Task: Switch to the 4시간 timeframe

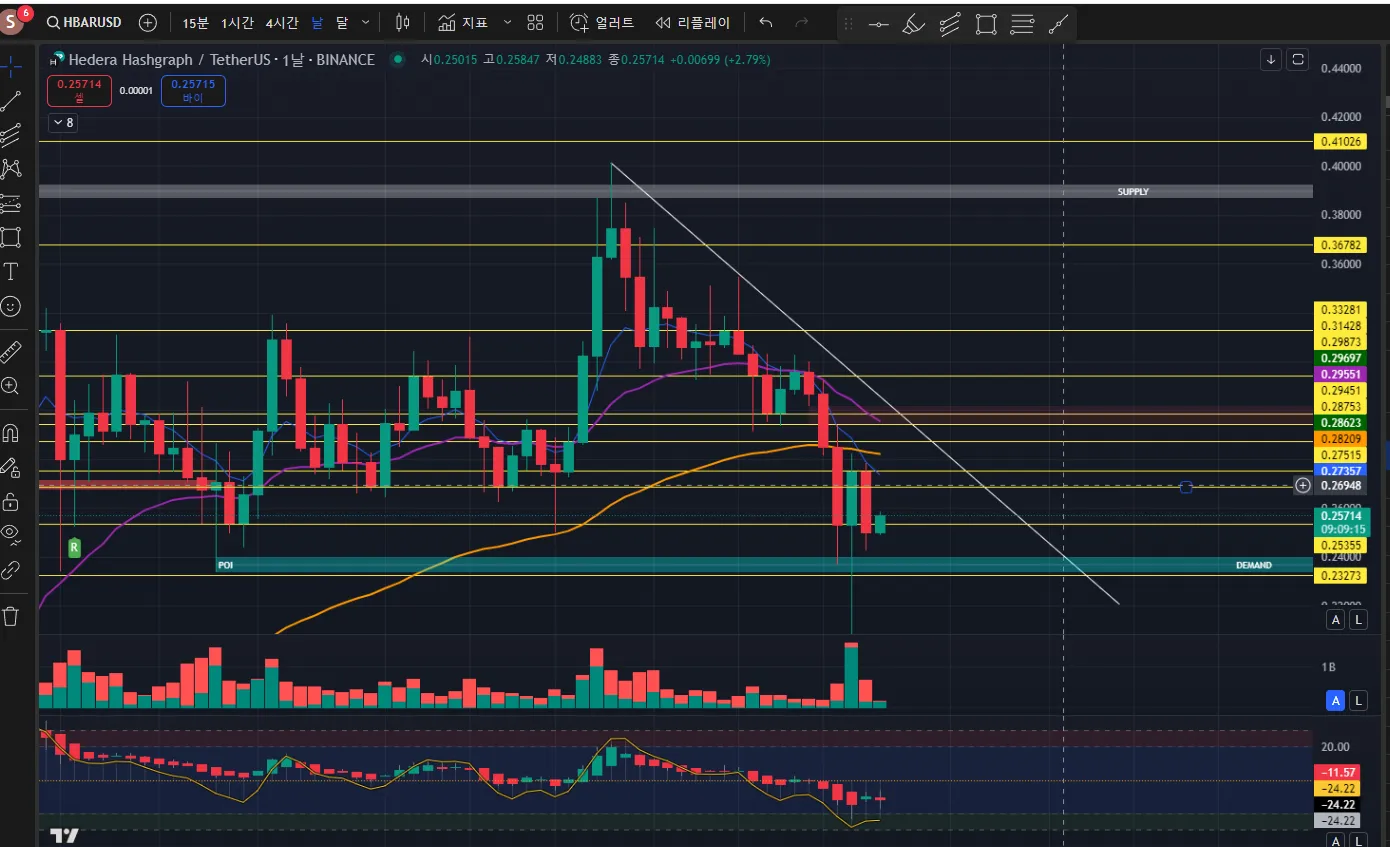Action: click(x=282, y=22)
